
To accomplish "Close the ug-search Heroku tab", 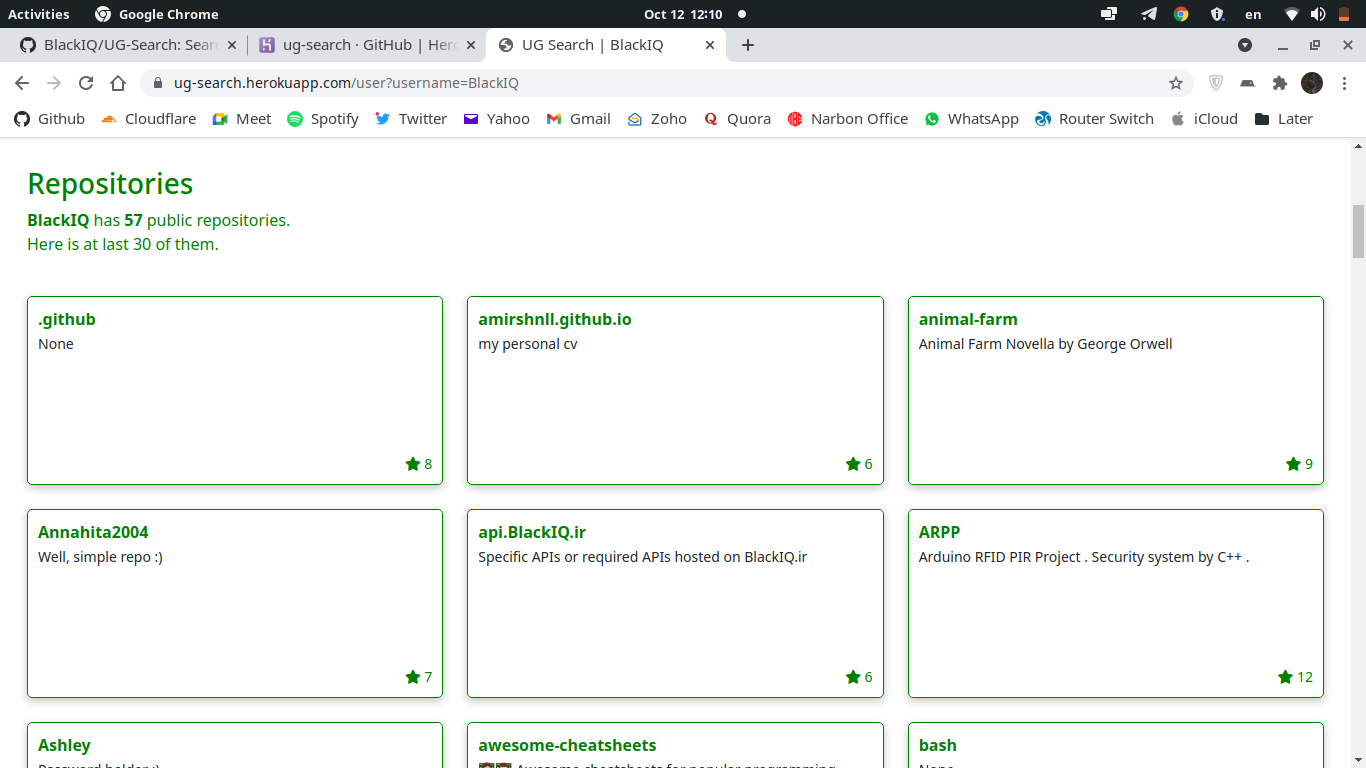I will pos(471,45).
